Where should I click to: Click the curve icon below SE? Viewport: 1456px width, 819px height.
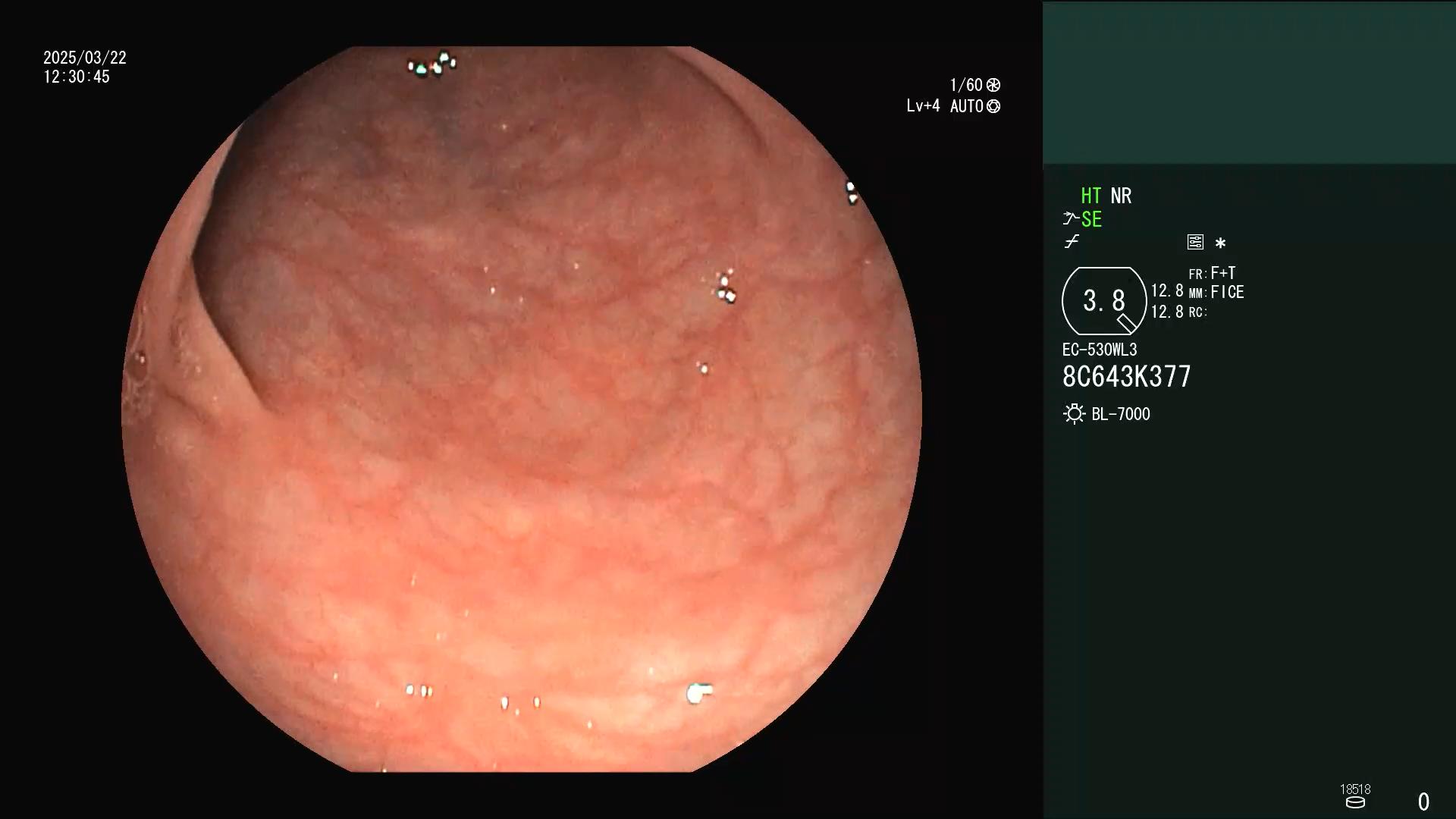point(1072,242)
